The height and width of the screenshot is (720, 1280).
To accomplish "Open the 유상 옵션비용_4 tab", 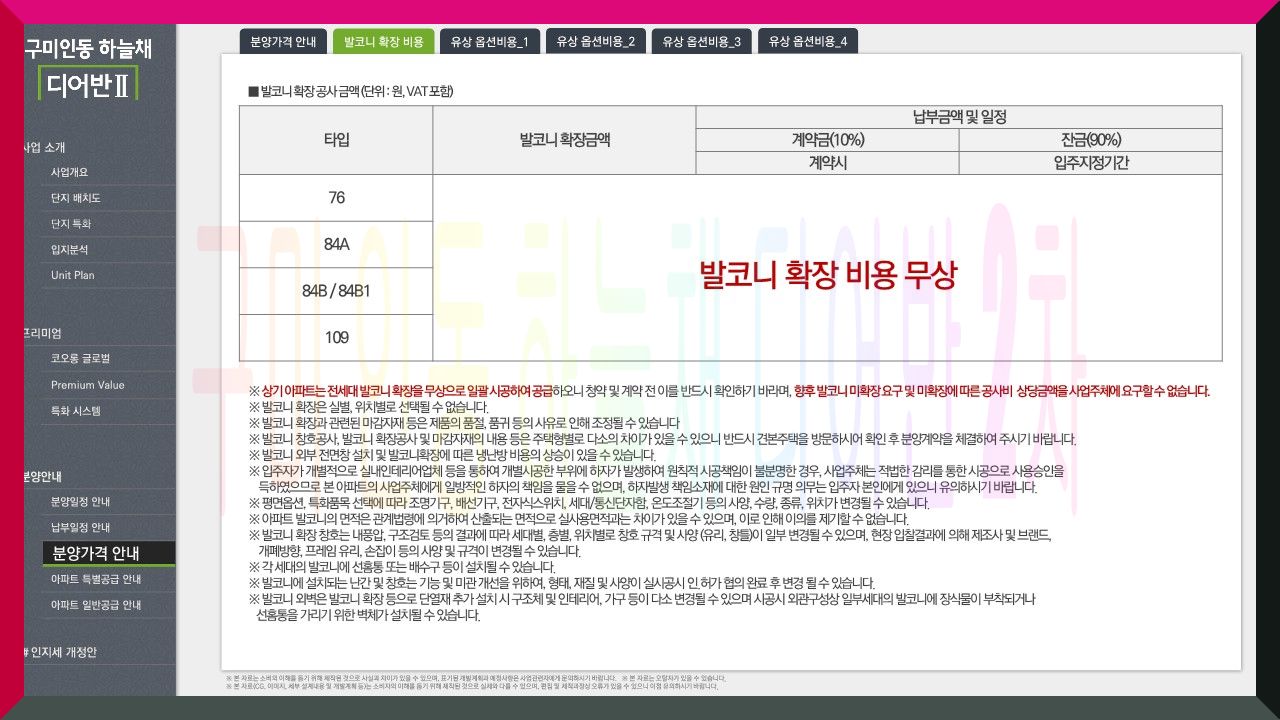I will pyautogui.click(x=808, y=41).
